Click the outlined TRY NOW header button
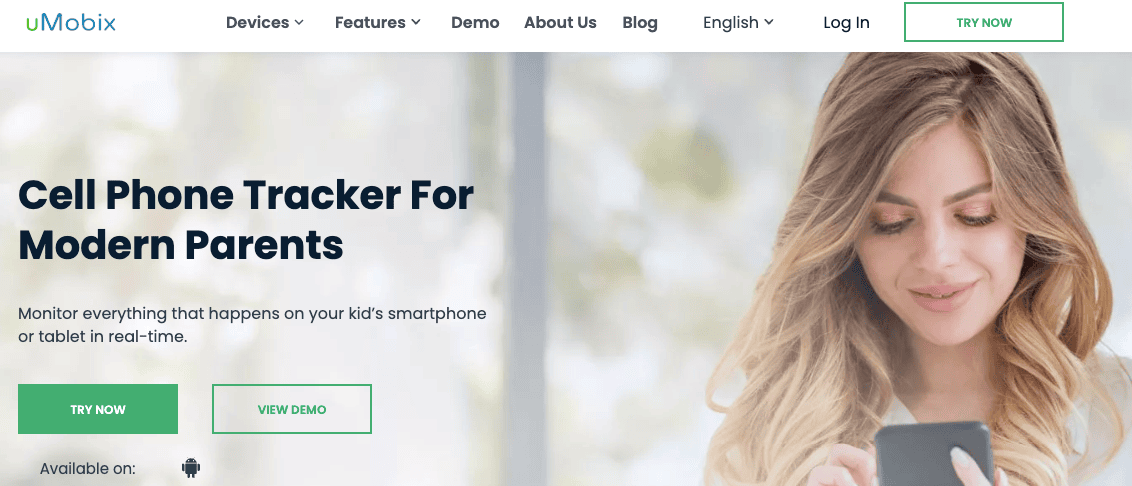Image resolution: width=1132 pixels, height=486 pixels. (x=984, y=22)
